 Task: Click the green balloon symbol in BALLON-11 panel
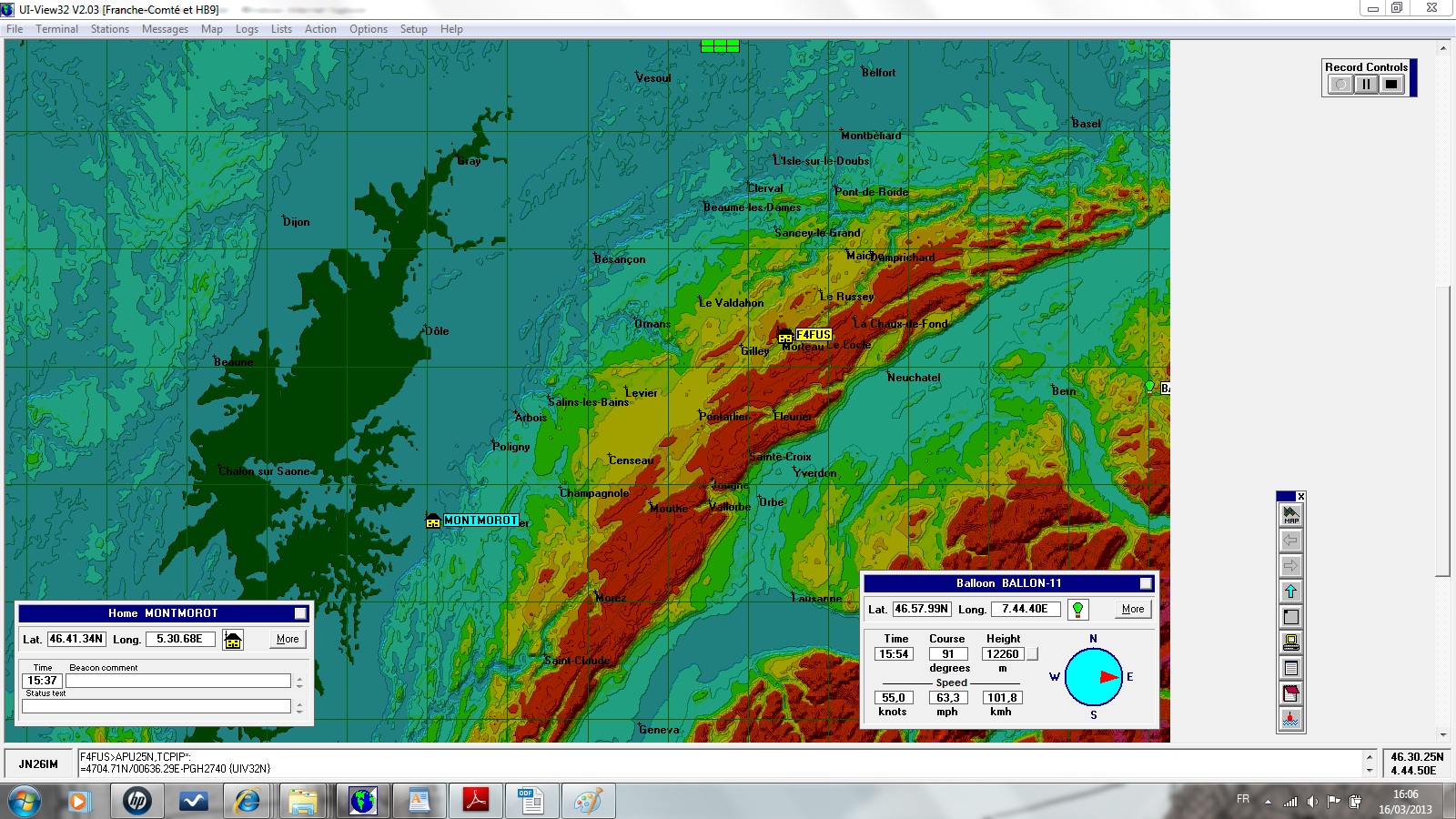click(1077, 610)
